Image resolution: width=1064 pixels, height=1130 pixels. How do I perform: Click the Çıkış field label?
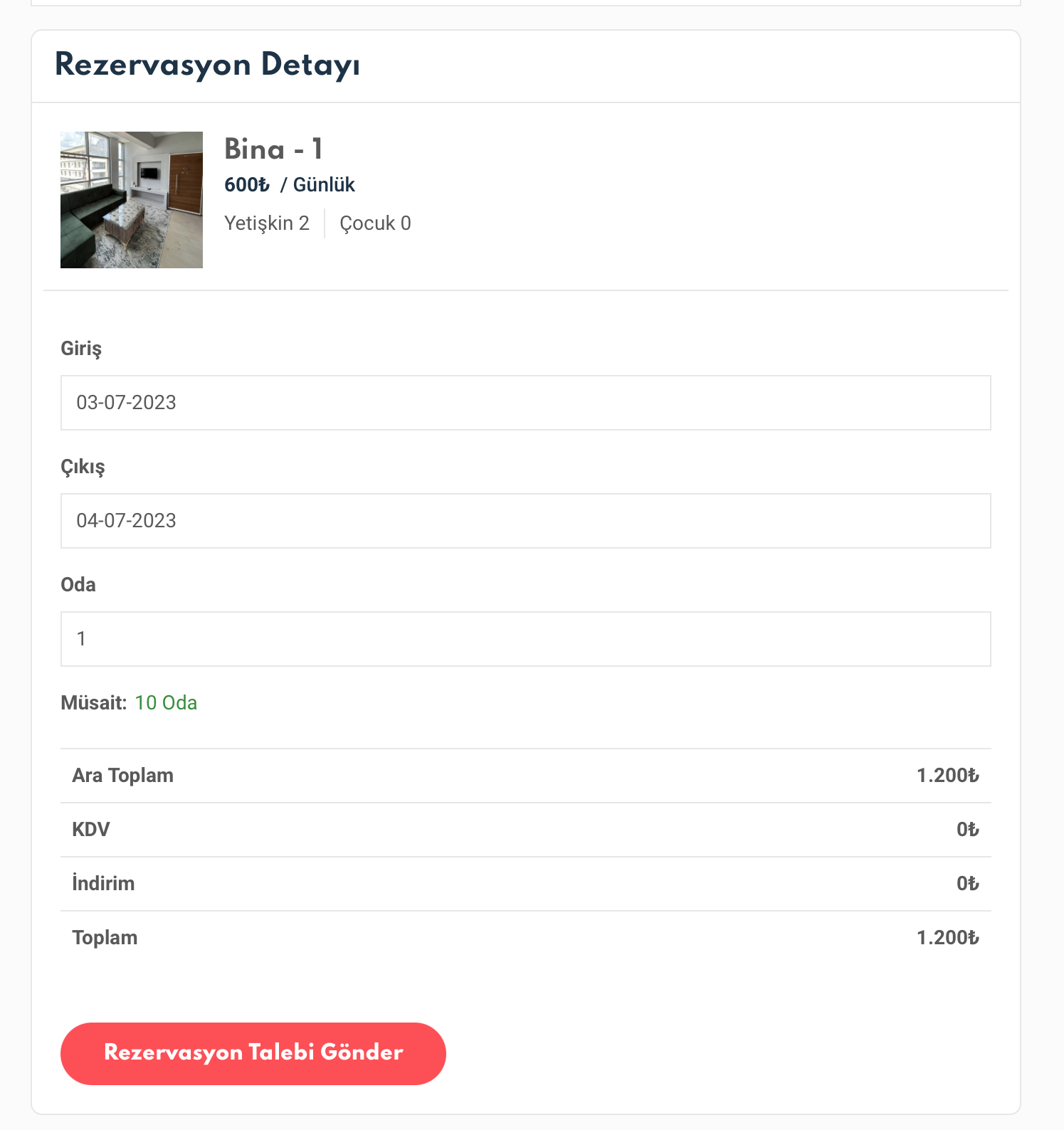coord(83,467)
